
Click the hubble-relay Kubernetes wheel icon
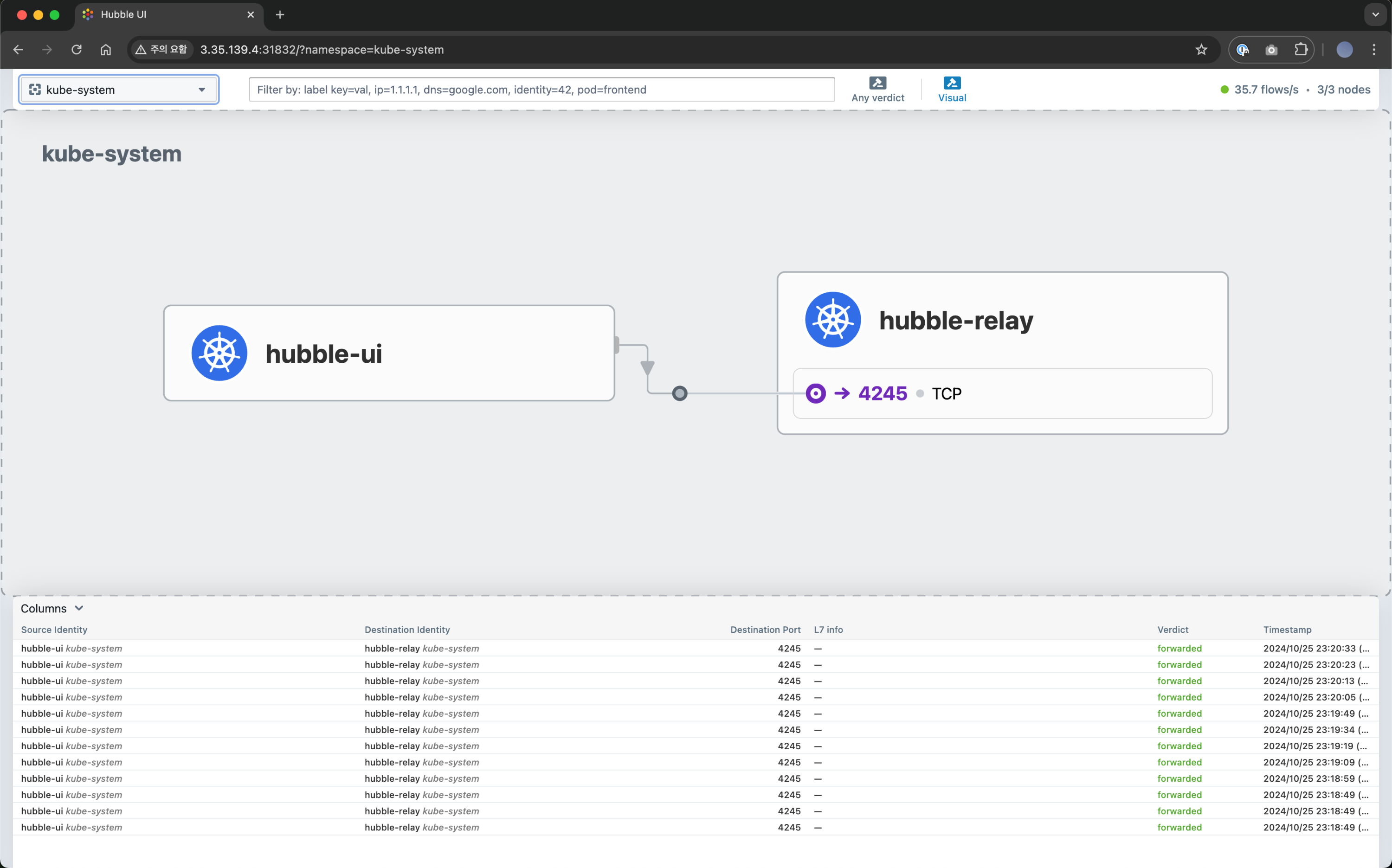tap(832, 320)
